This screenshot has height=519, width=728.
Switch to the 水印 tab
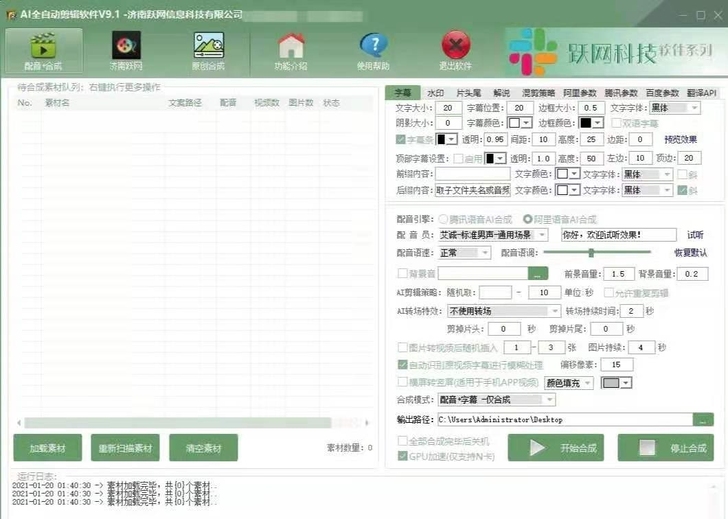click(x=436, y=93)
